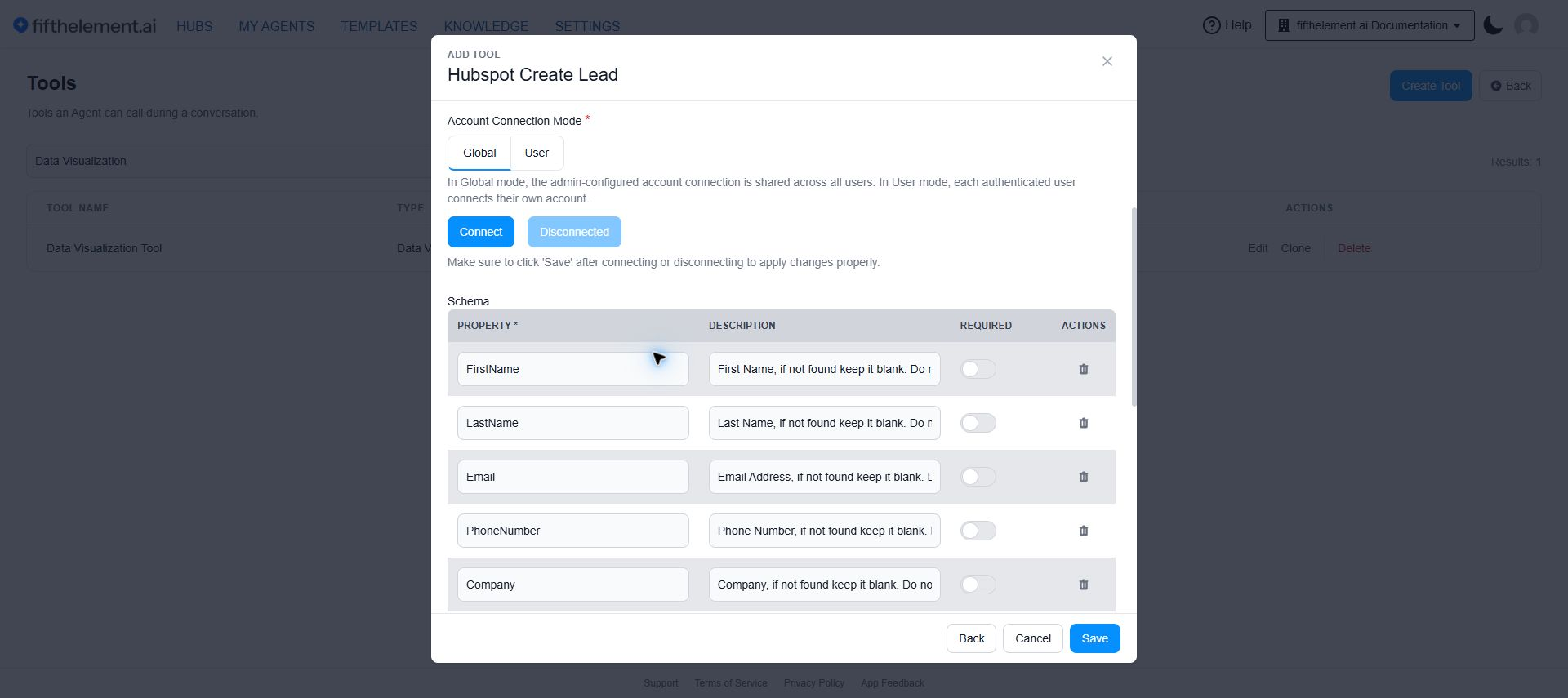Save the Hubspot Create Lead tool
Viewport: 1568px width, 698px height.
pyautogui.click(x=1095, y=638)
